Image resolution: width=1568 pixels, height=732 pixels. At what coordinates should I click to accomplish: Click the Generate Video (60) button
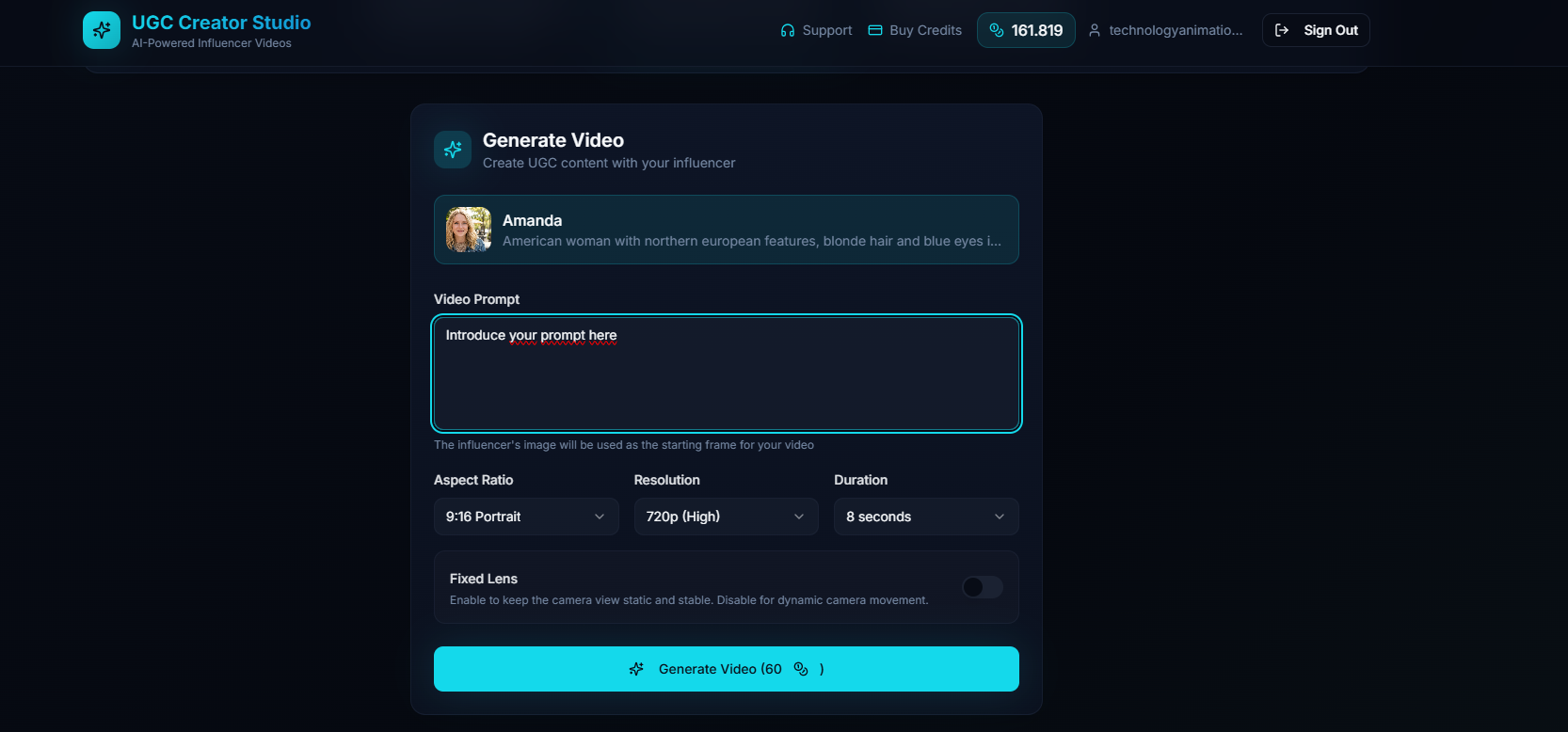pyautogui.click(x=727, y=669)
